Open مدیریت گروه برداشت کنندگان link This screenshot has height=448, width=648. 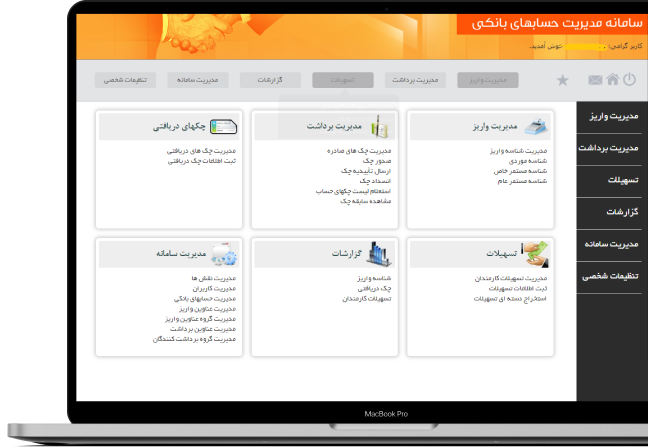pyautogui.click(x=194, y=339)
